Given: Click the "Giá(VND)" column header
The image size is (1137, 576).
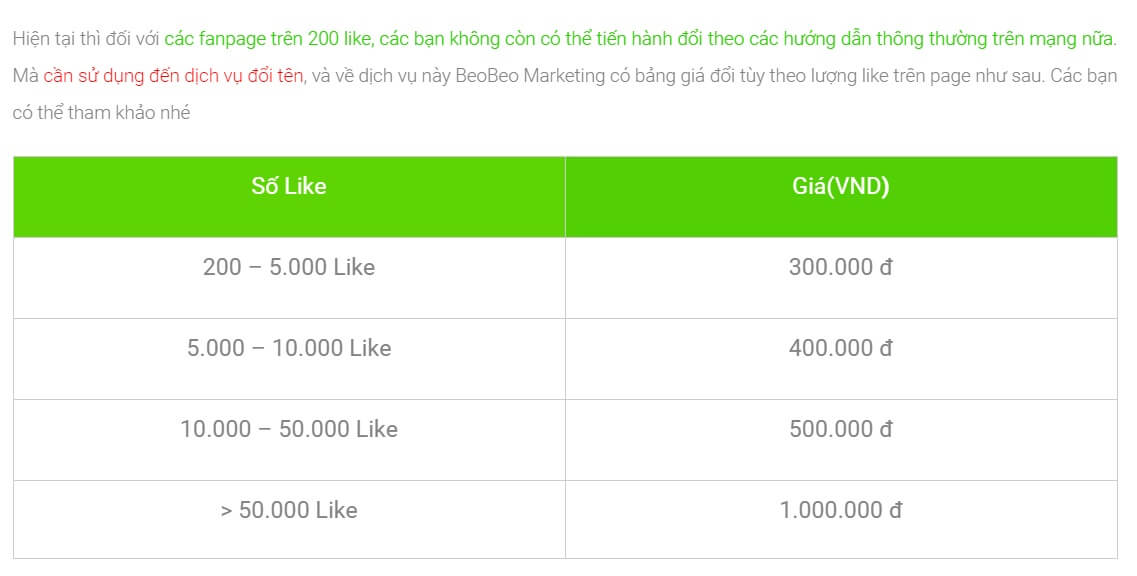Looking at the screenshot, I should [x=840, y=187].
